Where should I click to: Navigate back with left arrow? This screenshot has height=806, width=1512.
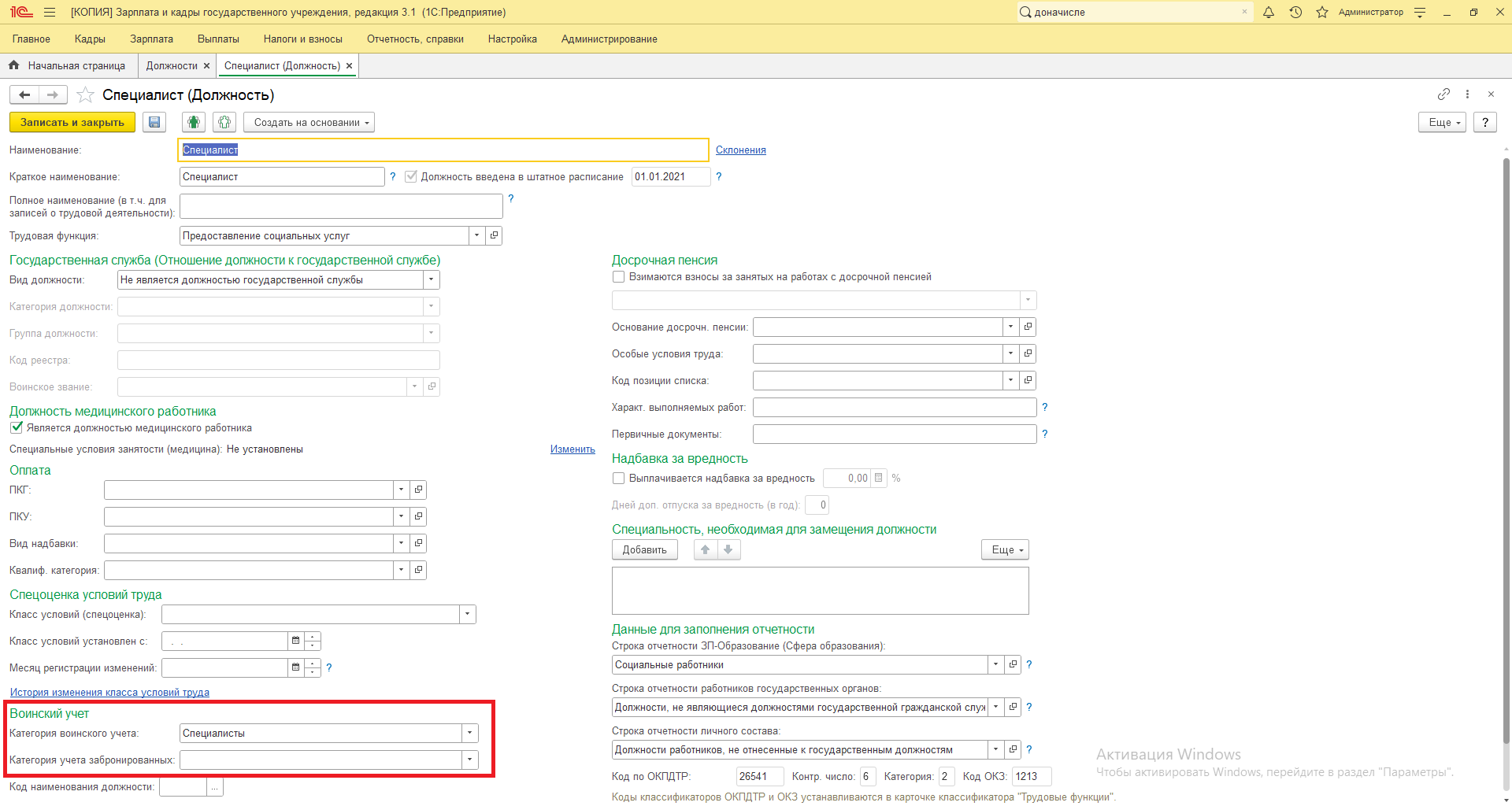[24, 95]
